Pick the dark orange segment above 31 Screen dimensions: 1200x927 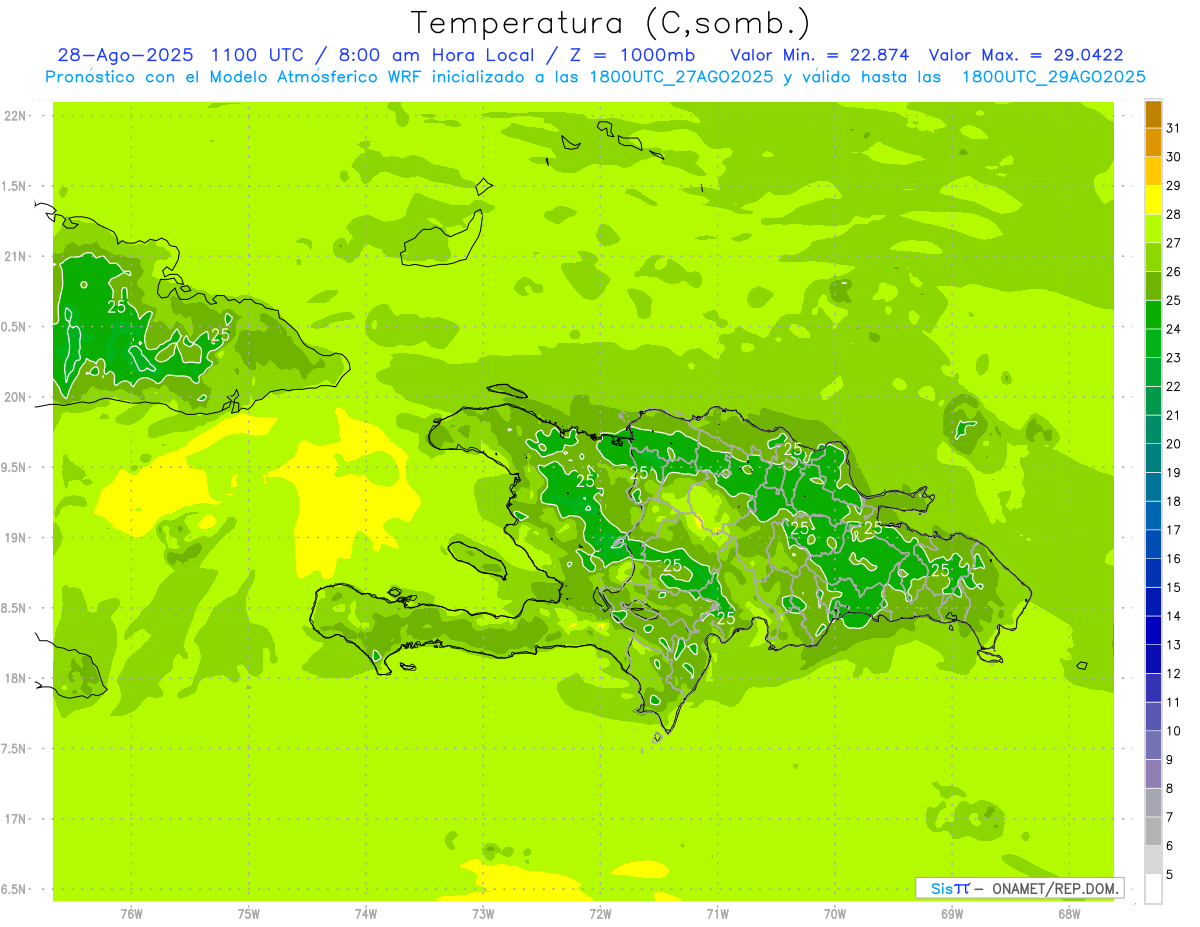point(1153,114)
